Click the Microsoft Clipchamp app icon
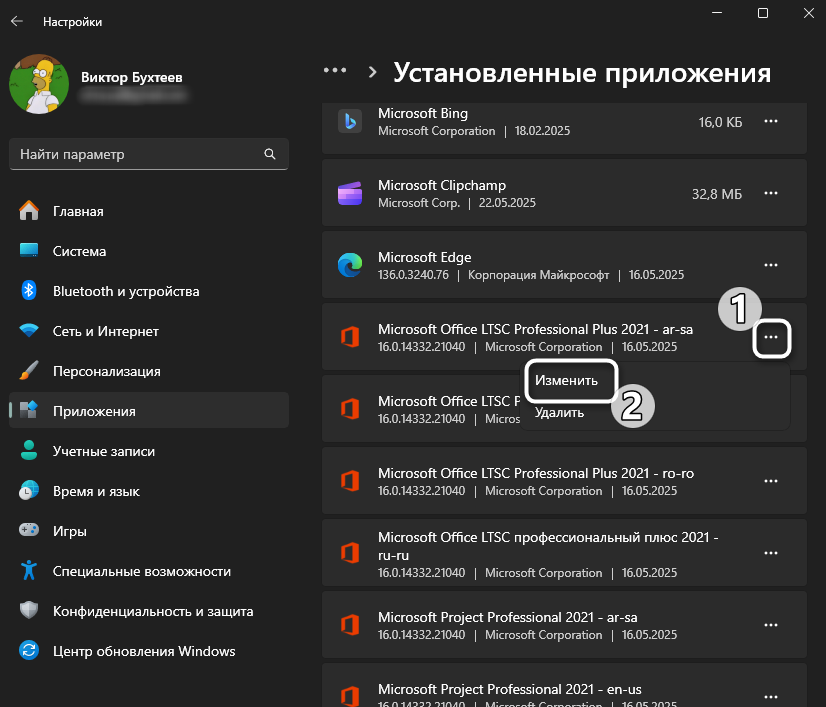This screenshot has height=707, width=826. click(350, 193)
